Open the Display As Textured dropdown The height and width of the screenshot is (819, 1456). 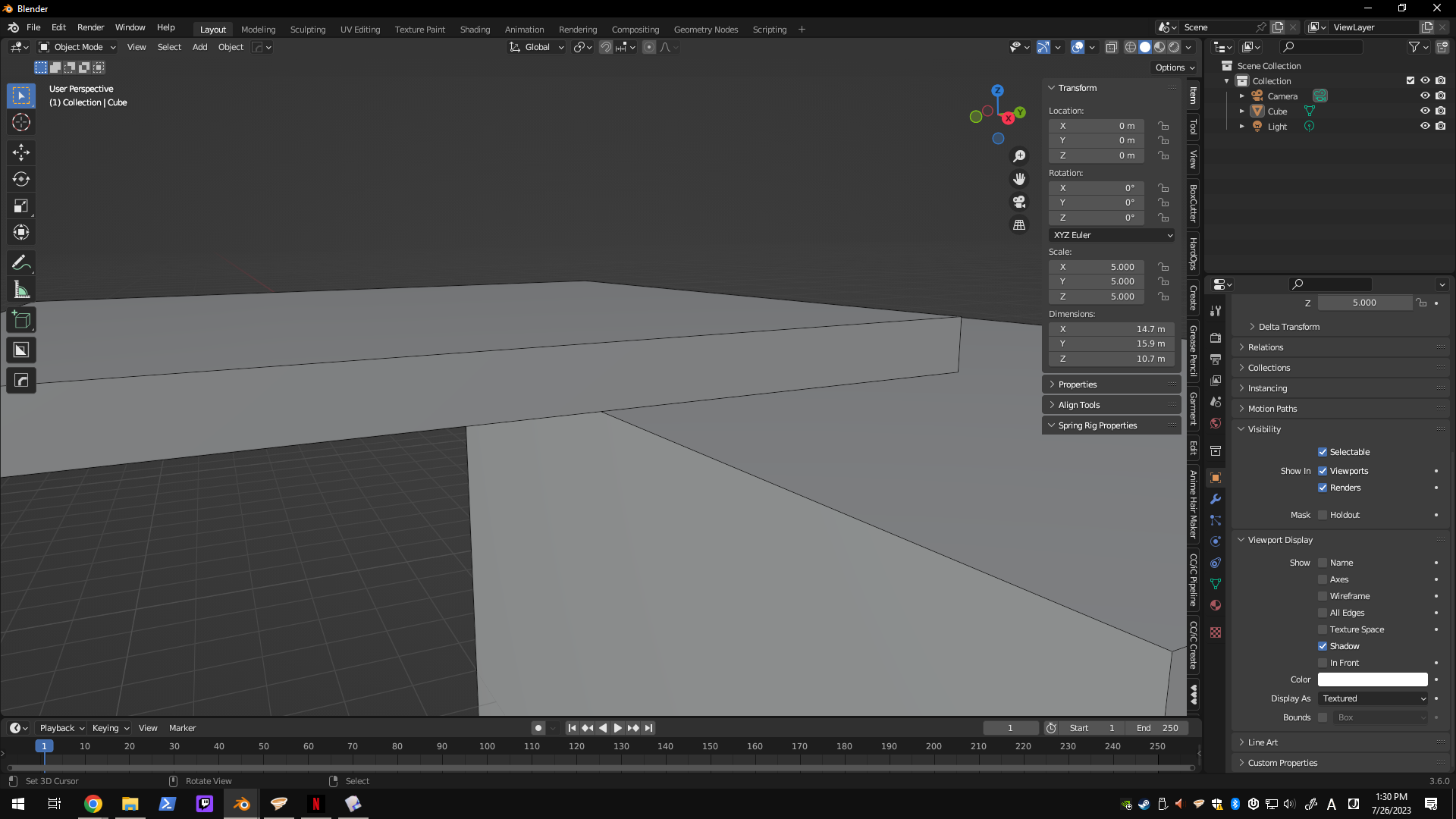(x=1373, y=698)
